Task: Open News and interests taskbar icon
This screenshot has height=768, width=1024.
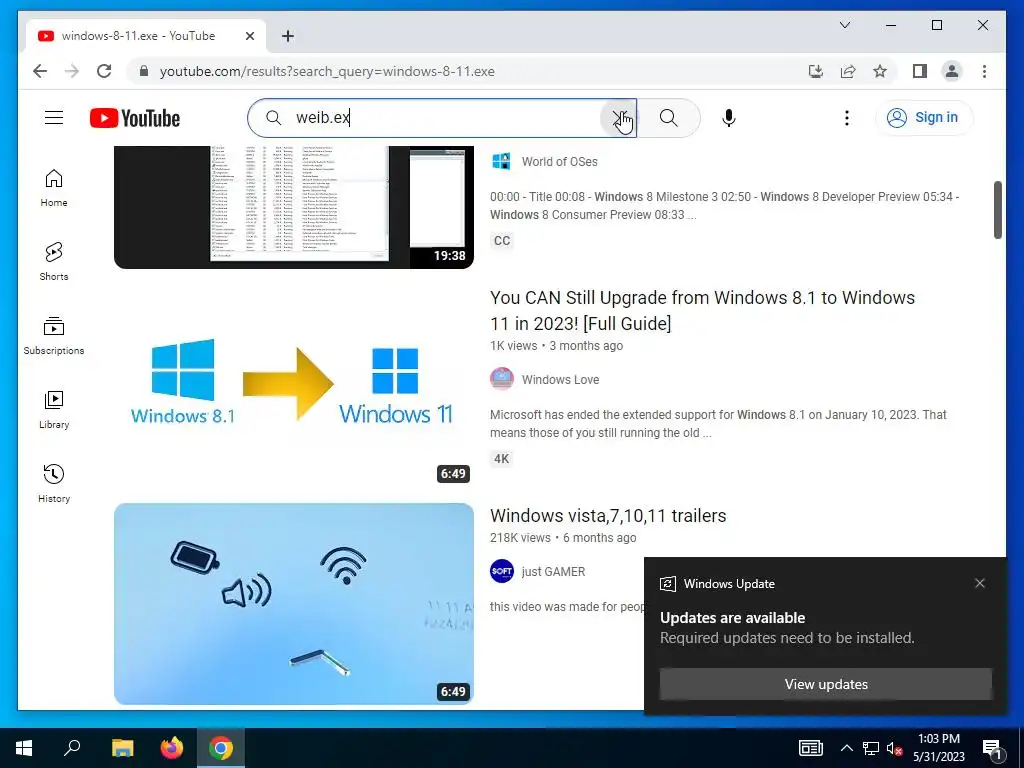Action: (x=810, y=748)
